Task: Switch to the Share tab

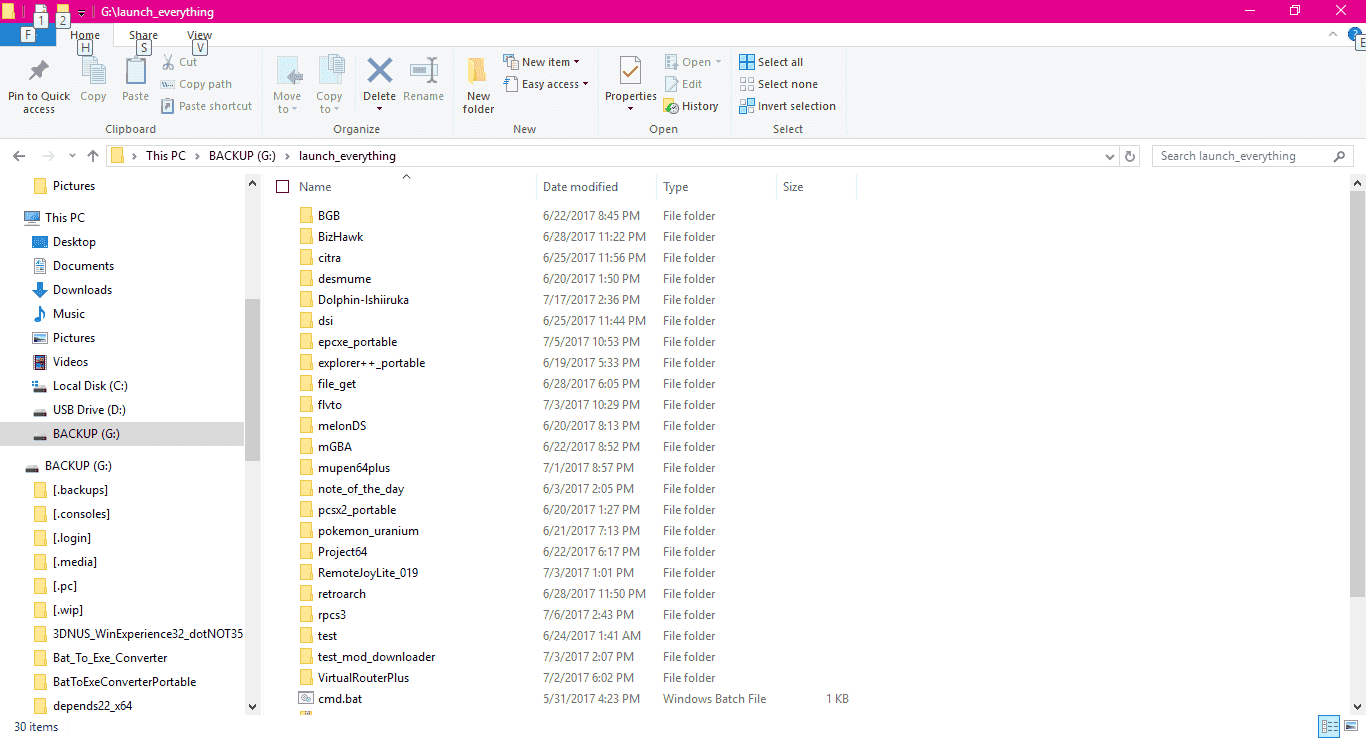Action: [143, 35]
